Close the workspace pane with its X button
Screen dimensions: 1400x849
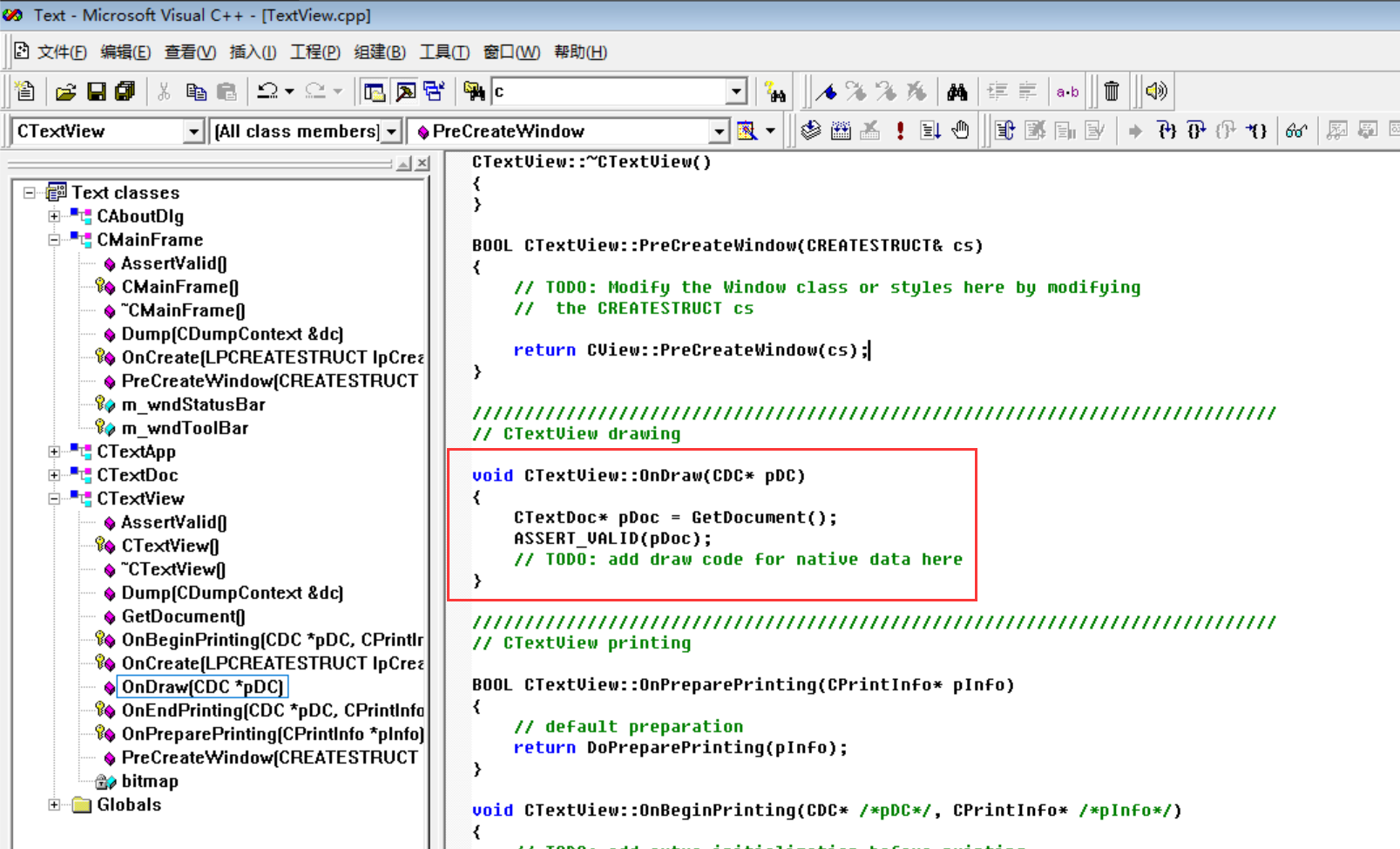[423, 164]
